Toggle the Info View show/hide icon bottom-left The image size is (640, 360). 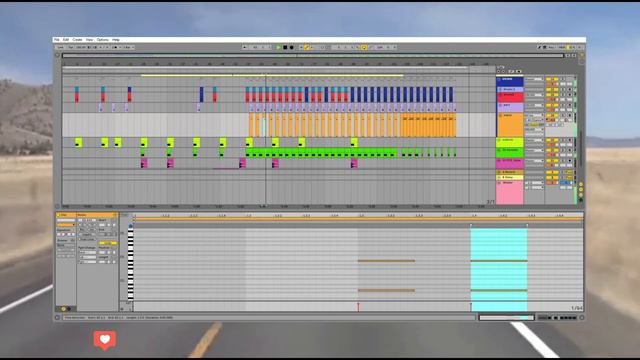[x=58, y=318]
